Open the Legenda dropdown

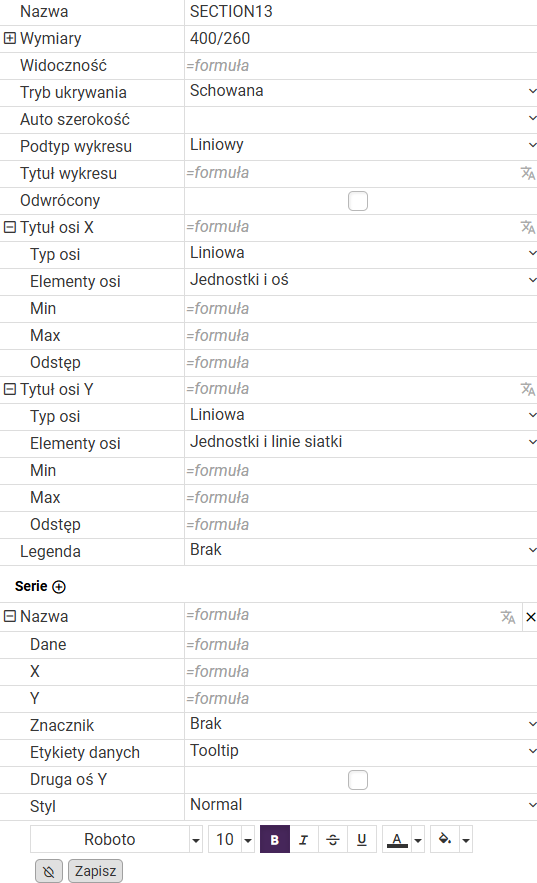point(361,550)
